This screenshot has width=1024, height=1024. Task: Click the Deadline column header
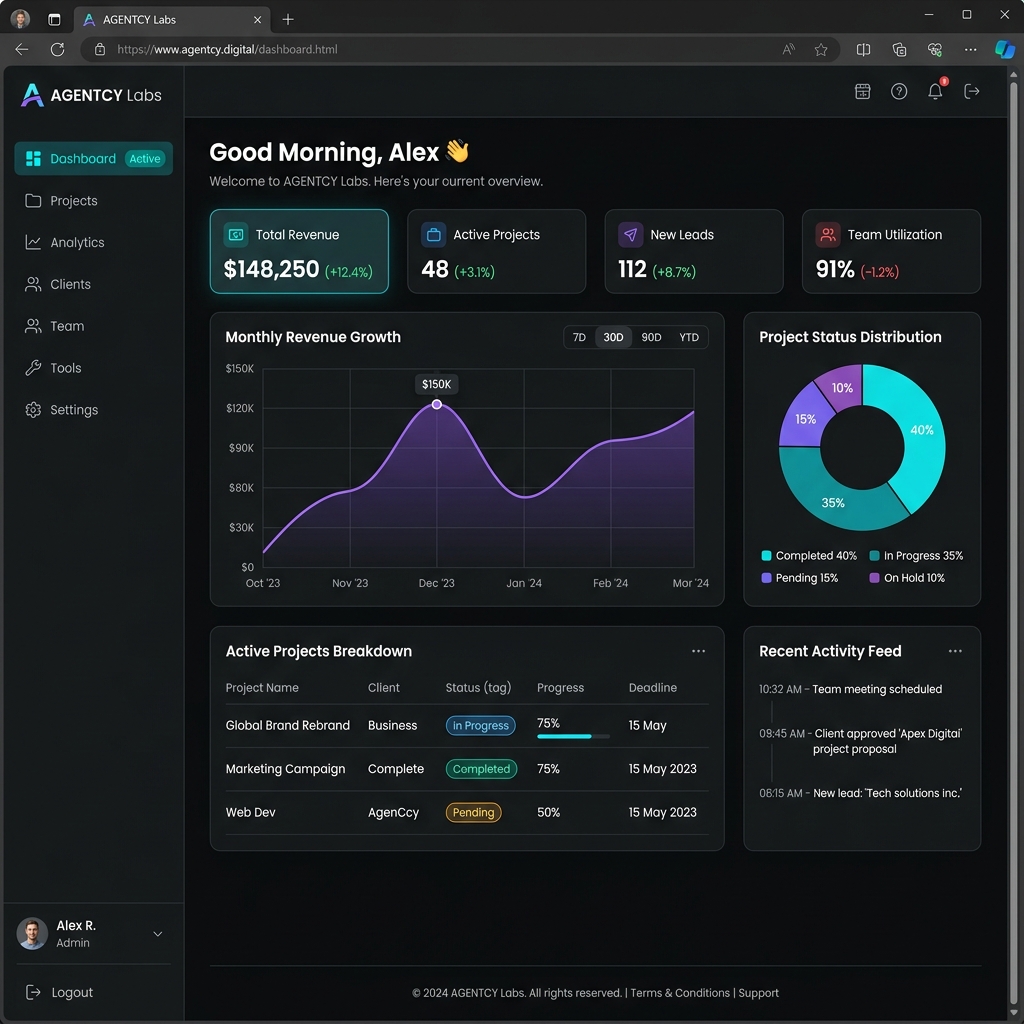[652, 688]
